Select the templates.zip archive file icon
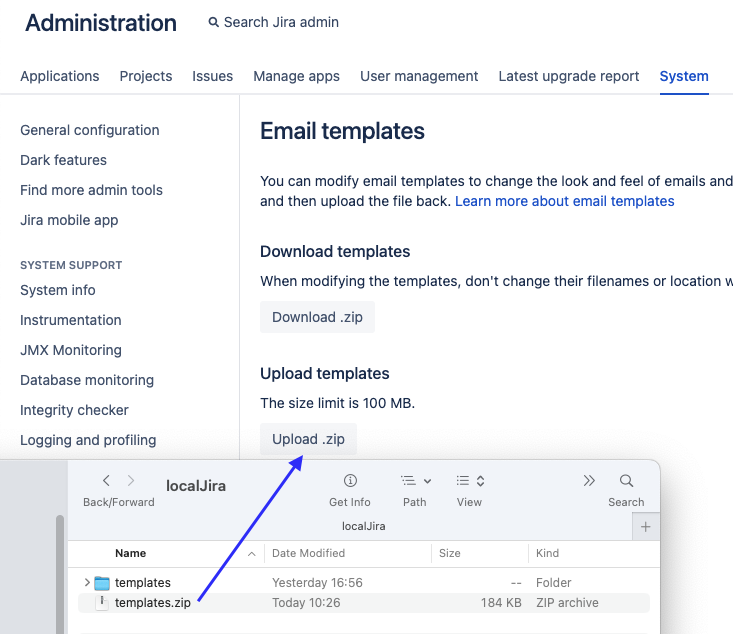 102,603
